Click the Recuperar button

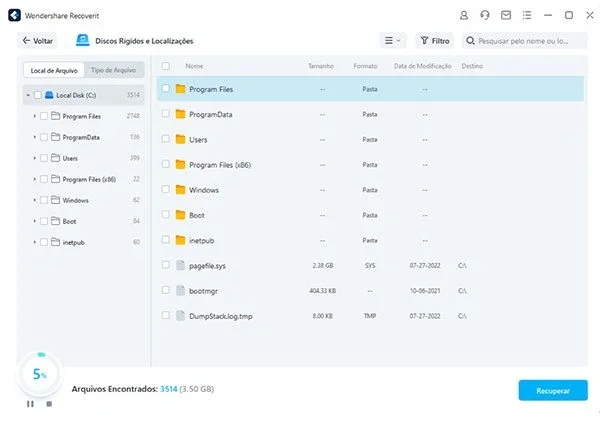click(553, 390)
